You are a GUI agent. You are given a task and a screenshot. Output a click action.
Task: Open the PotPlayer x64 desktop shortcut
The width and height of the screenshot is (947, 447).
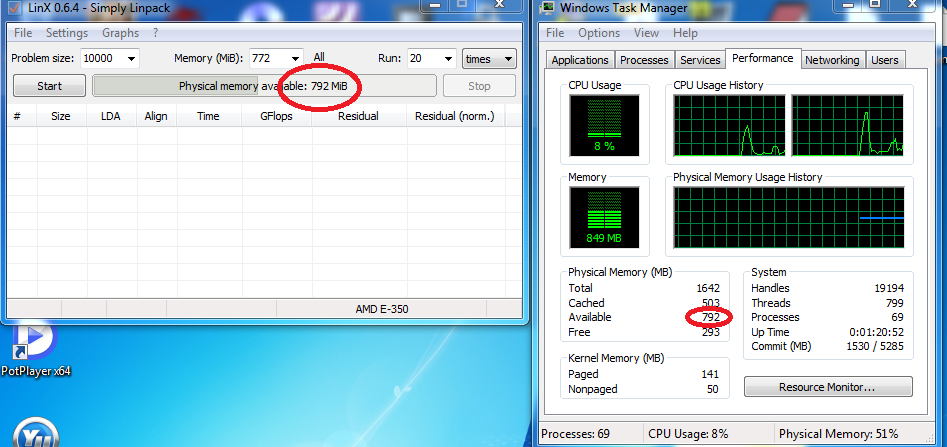pyautogui.click(x=35, y=350)
